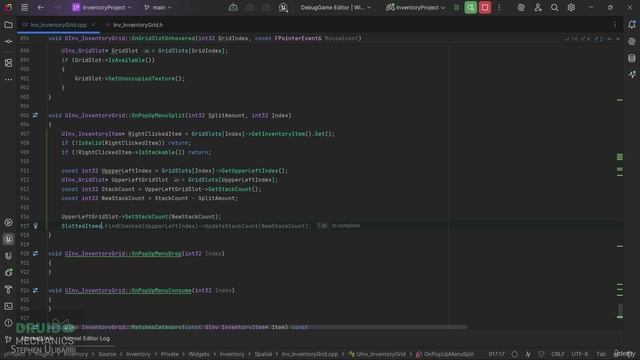This screenshot has height=360, width=640.
Task: Show more tool windows ellipsis
Action: pyautogui.click(x=8, y=80)
